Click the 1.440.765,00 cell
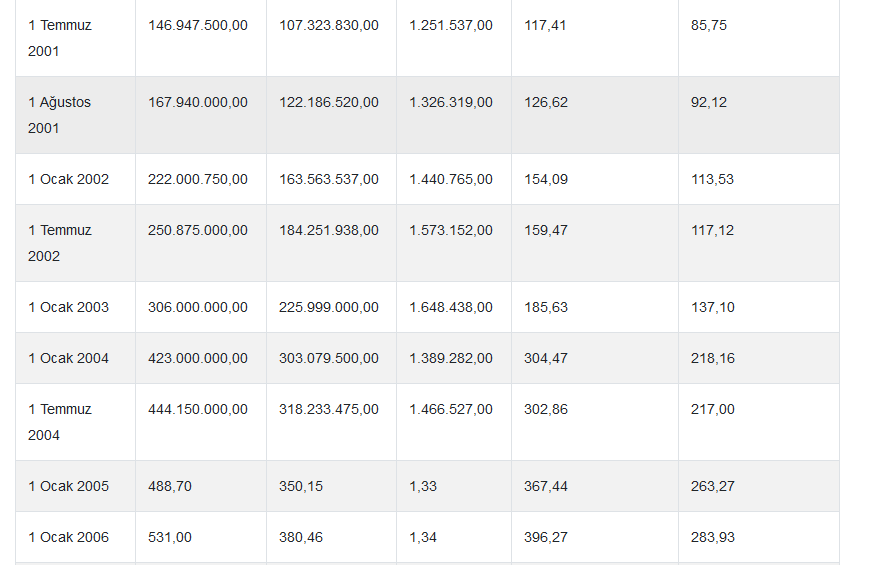Image resolution: width=870 pixels, height=565 pixels. click(451, 179)
